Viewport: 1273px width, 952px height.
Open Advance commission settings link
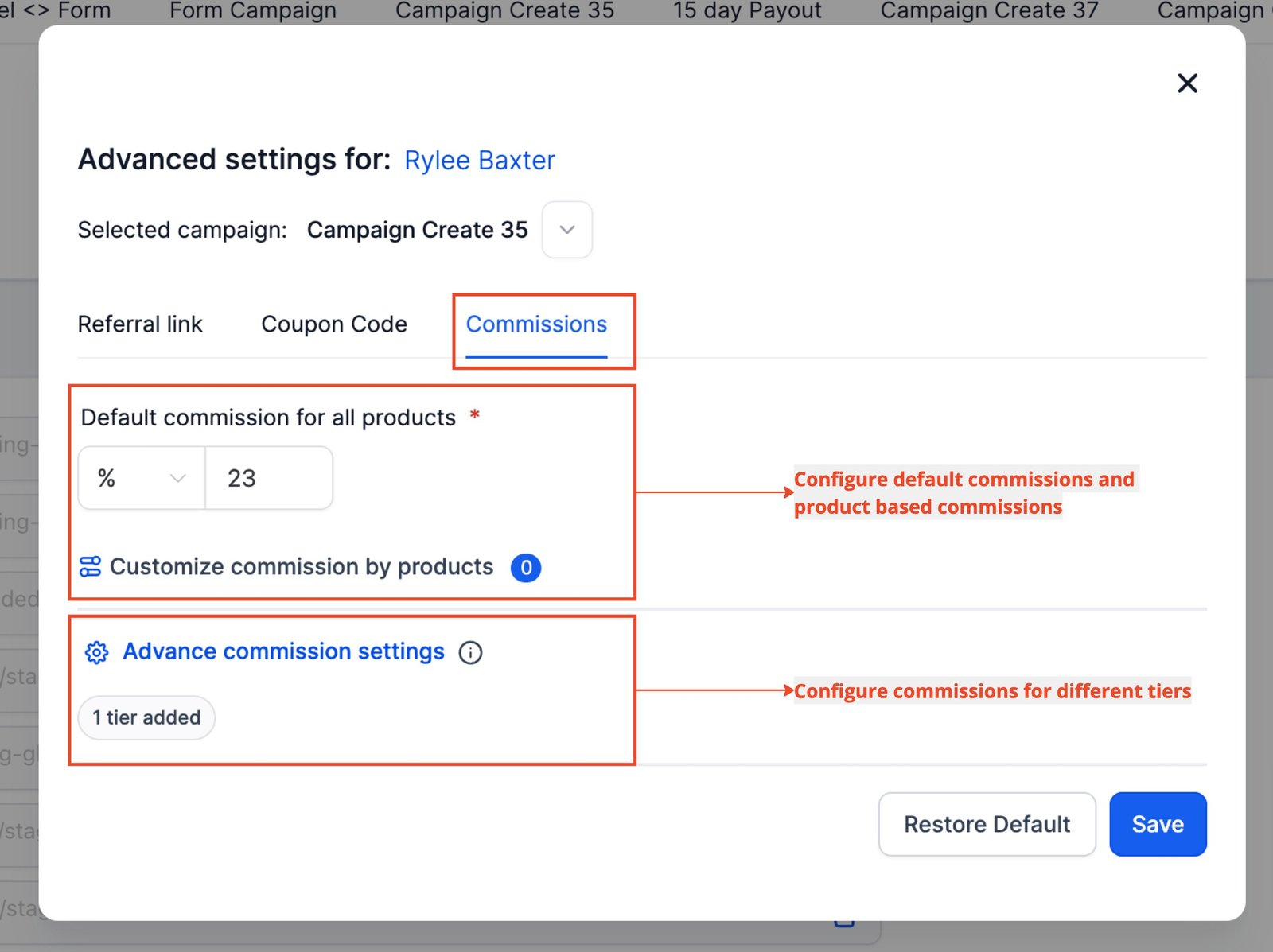pos(283,651)
